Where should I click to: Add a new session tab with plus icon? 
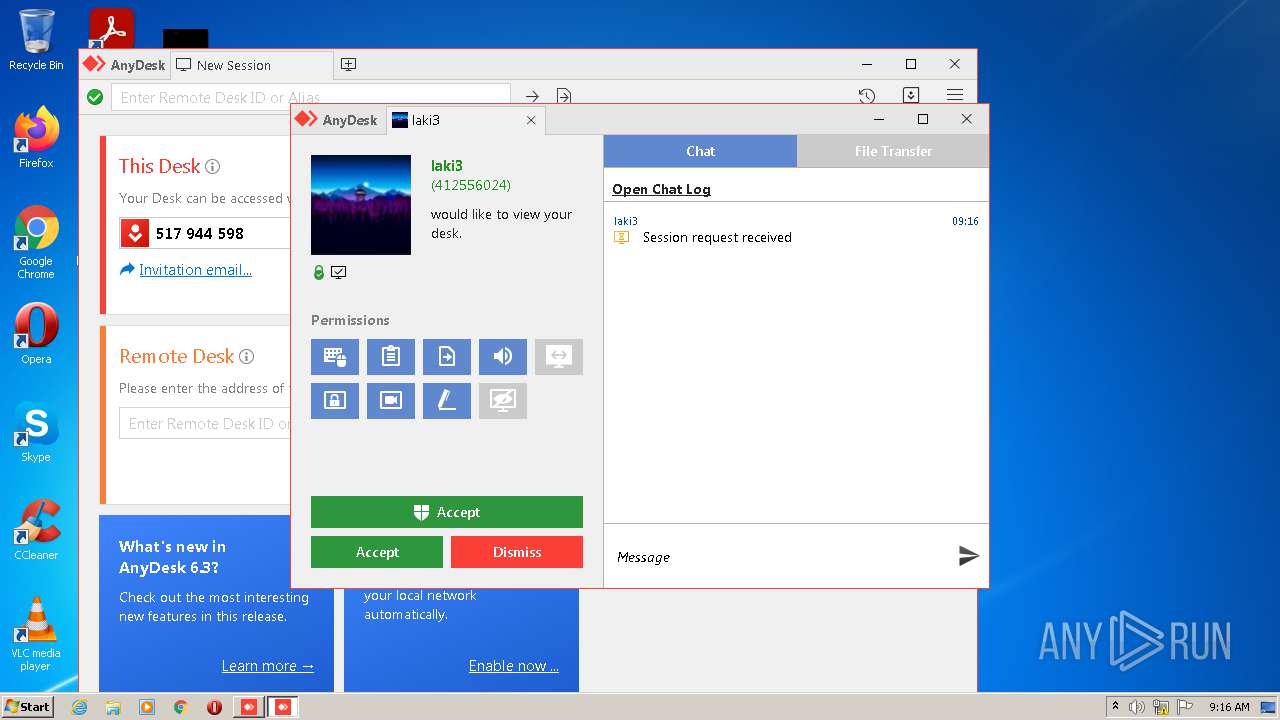pos(348,64)
